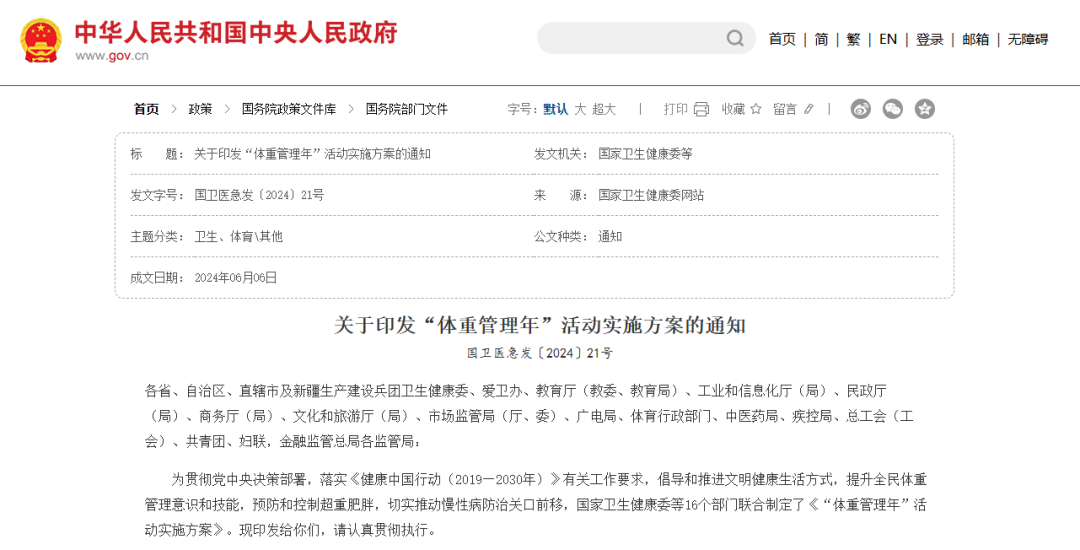The image size is (1080, 550).
Task: Click the www.gov.cn address text
Action: coord(112,56)
